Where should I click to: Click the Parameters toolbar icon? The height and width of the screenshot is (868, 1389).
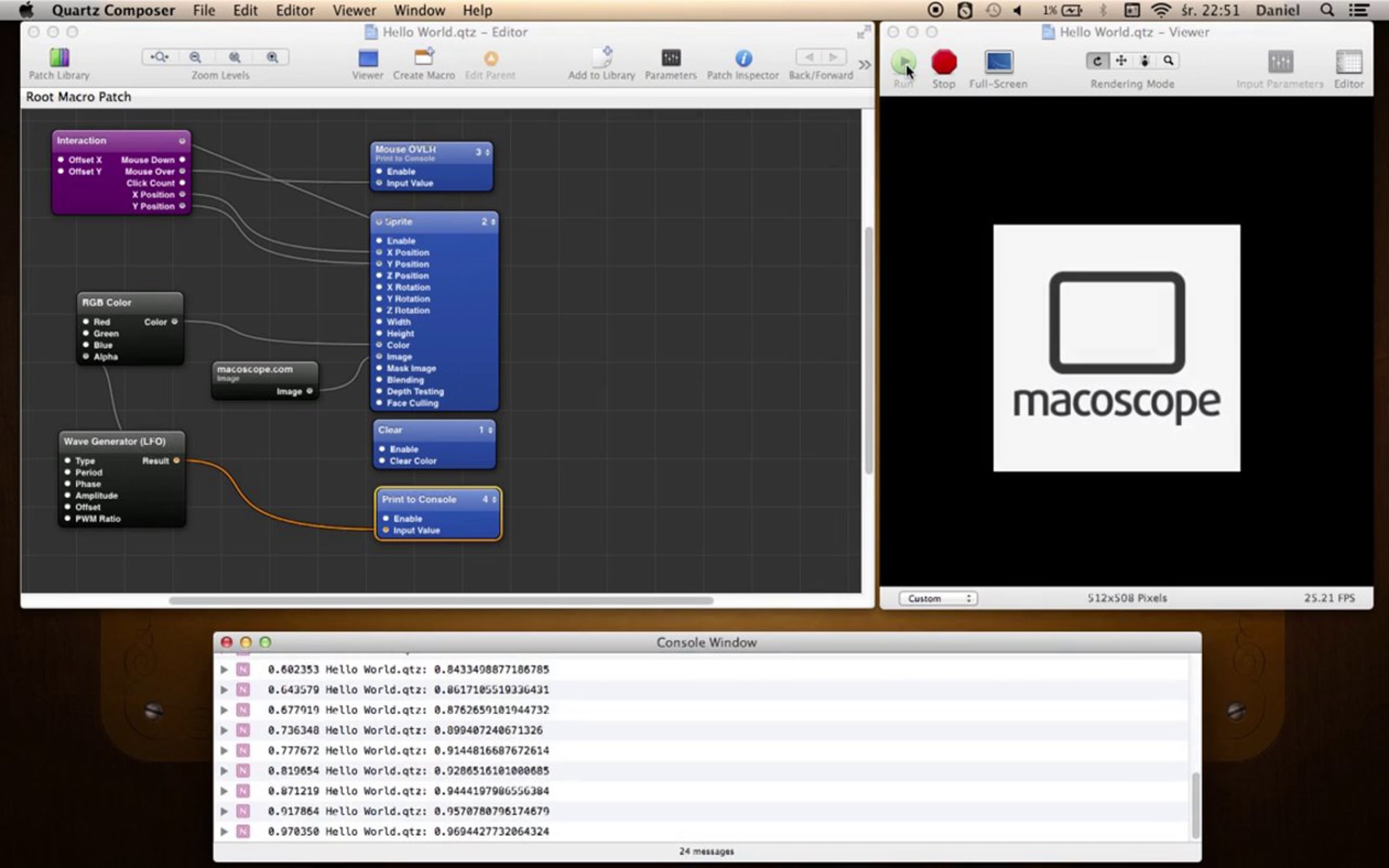pyautogui.click(x=671, y=58)
